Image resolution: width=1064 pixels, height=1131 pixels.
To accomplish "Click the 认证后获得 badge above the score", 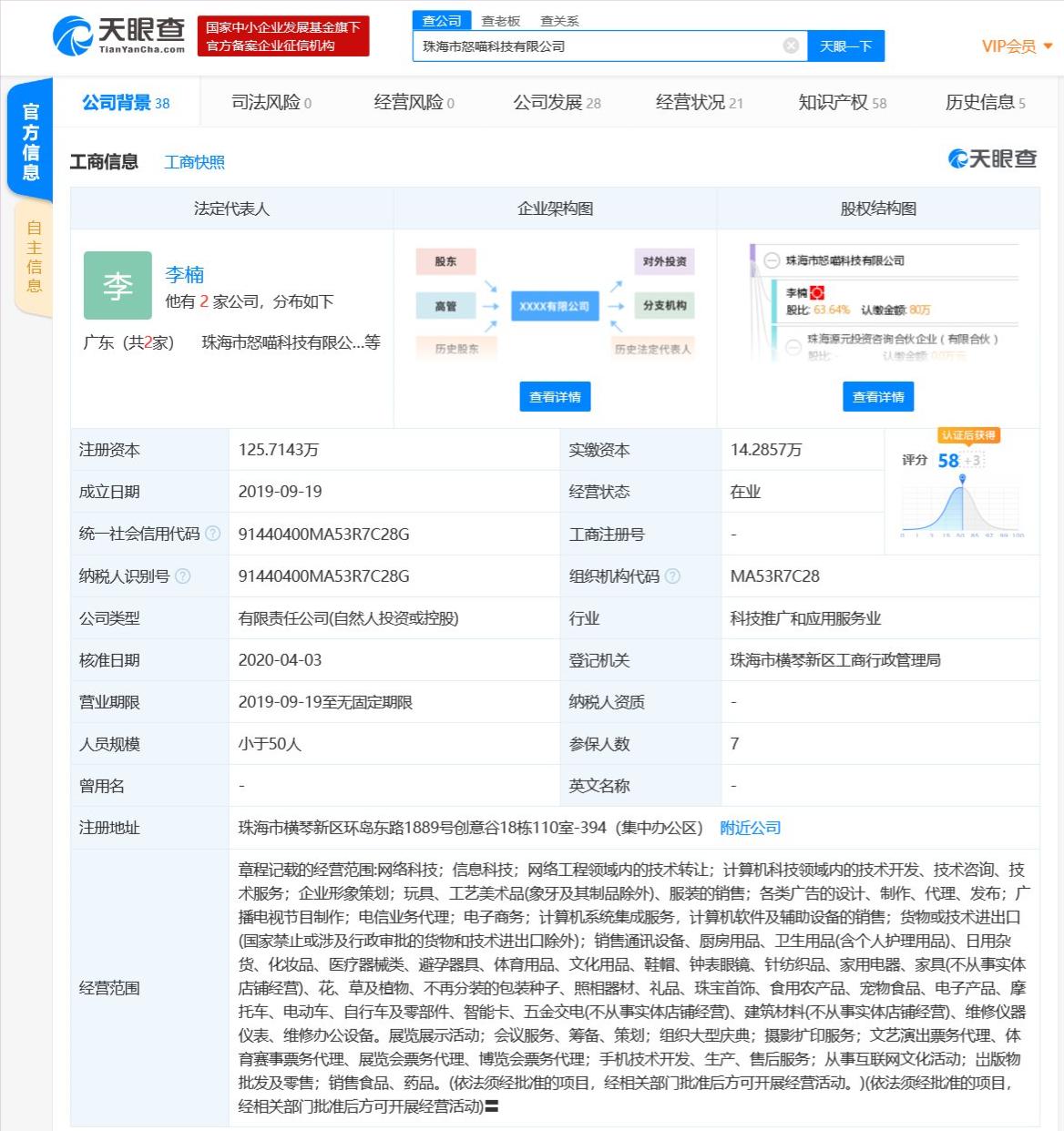I will (x=969, y=435).
